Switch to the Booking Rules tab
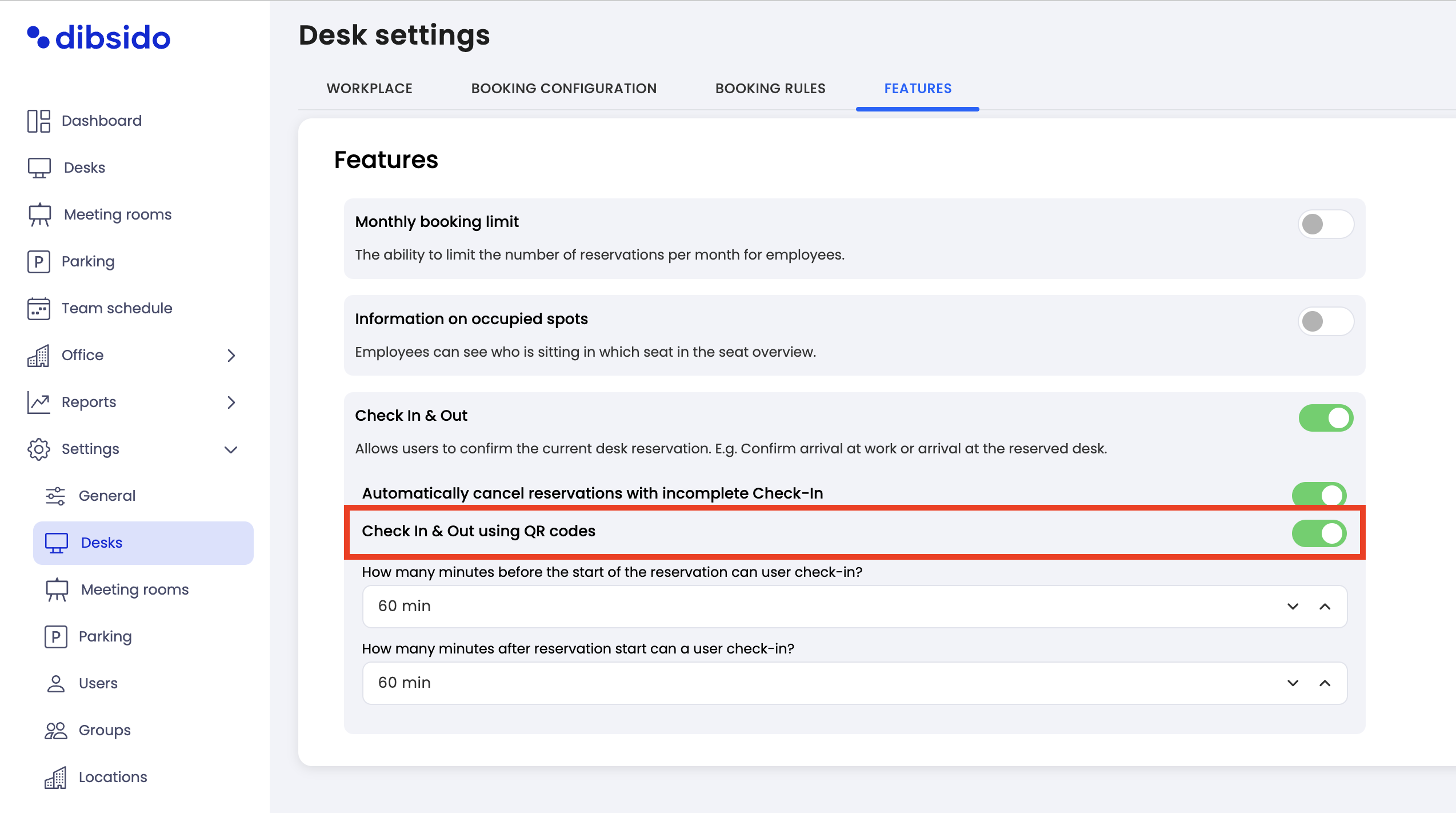This screenshot has width=1456, height=813. [x=770, y=89]
